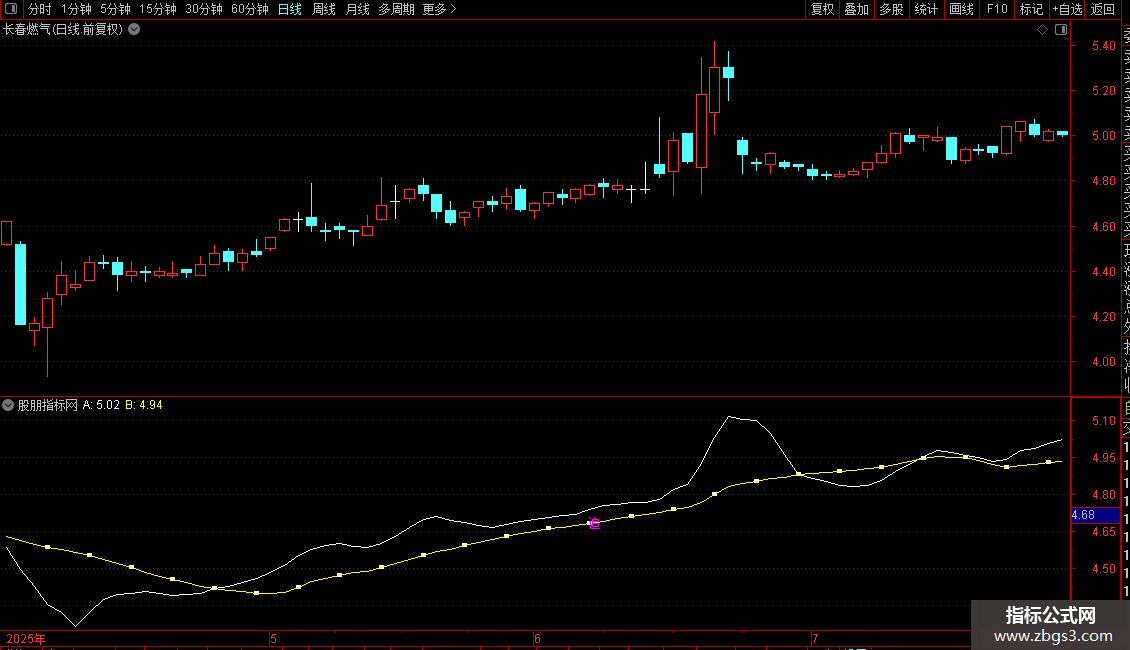The height and width of the screenshot is (650, 1130).
Task: Click the 标记 mark button
Action: [1031, 9]
